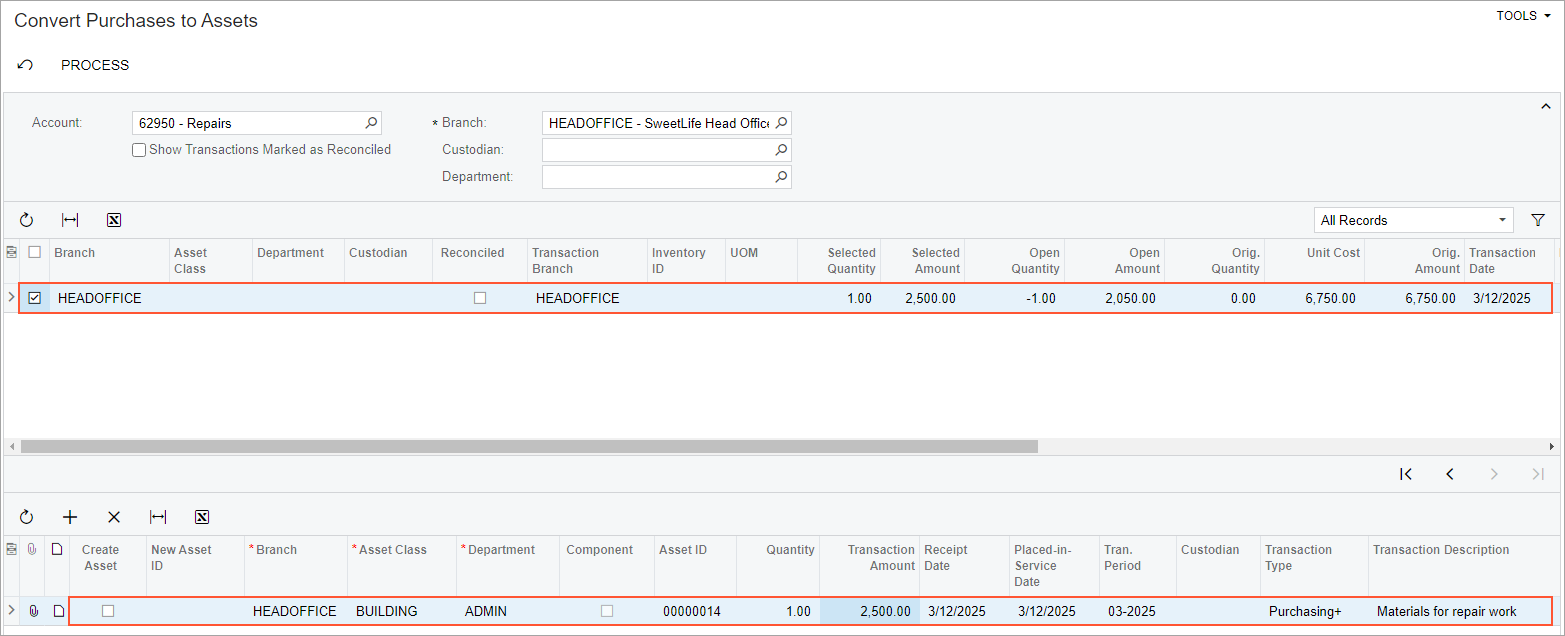1565x636 pixels.
Task: Fit columns in the upper transactions grid
Action: (70, 220)
